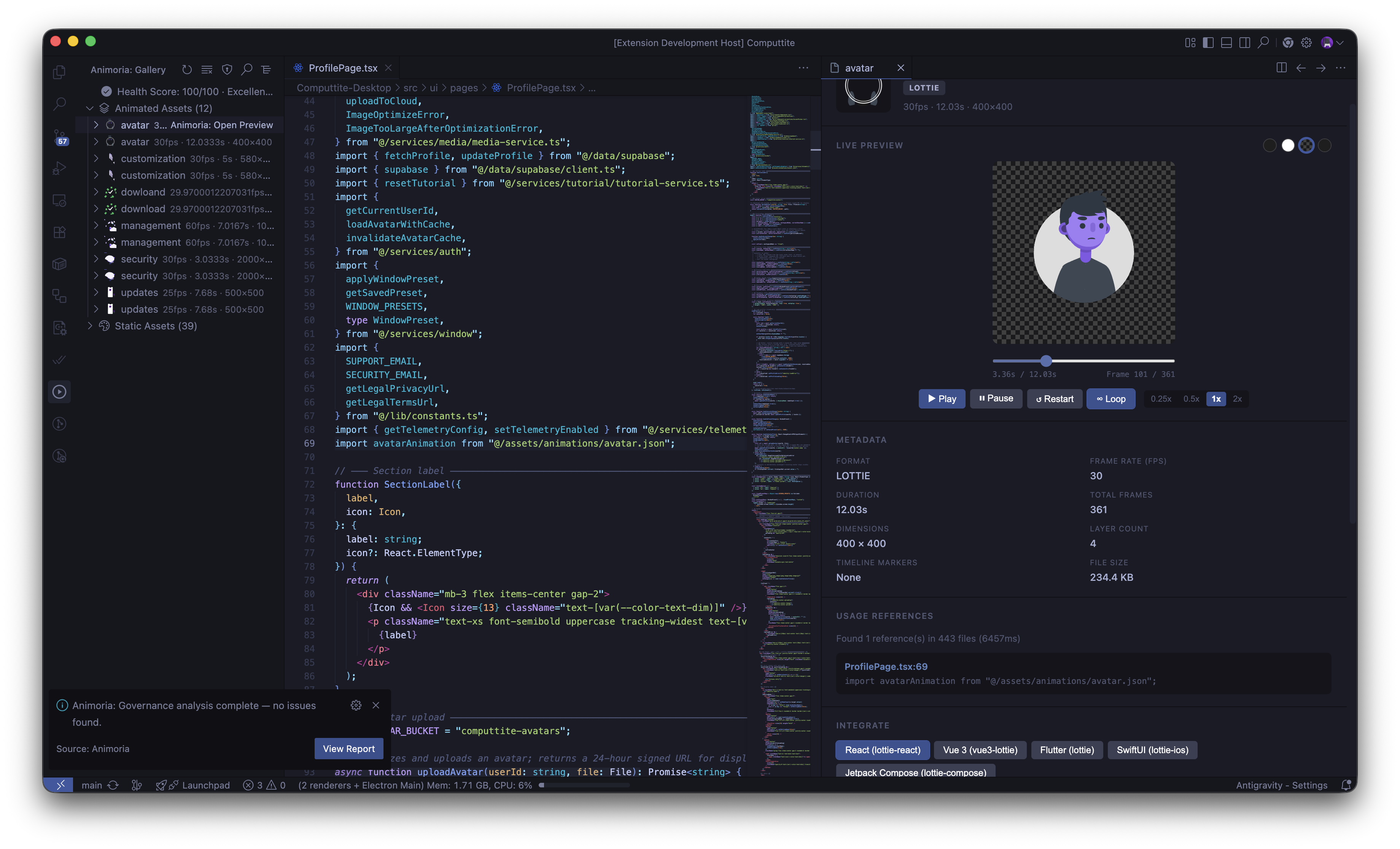Image resolution: width=1400 pixels, height=849 pixels.
Task: Set playback speed to 0.5x
Action: [1191, 398]
